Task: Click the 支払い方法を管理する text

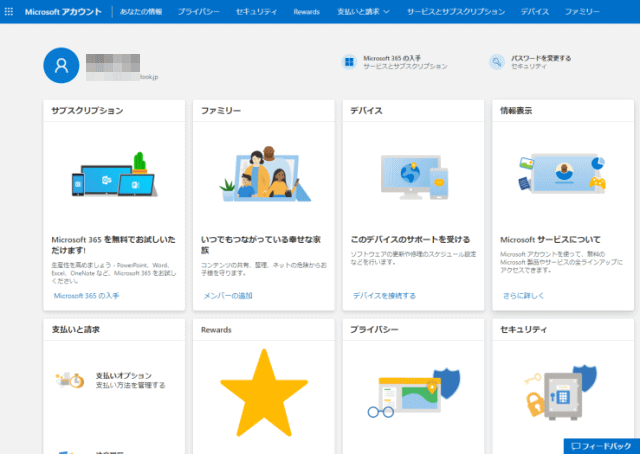Action: click(130, 385)
